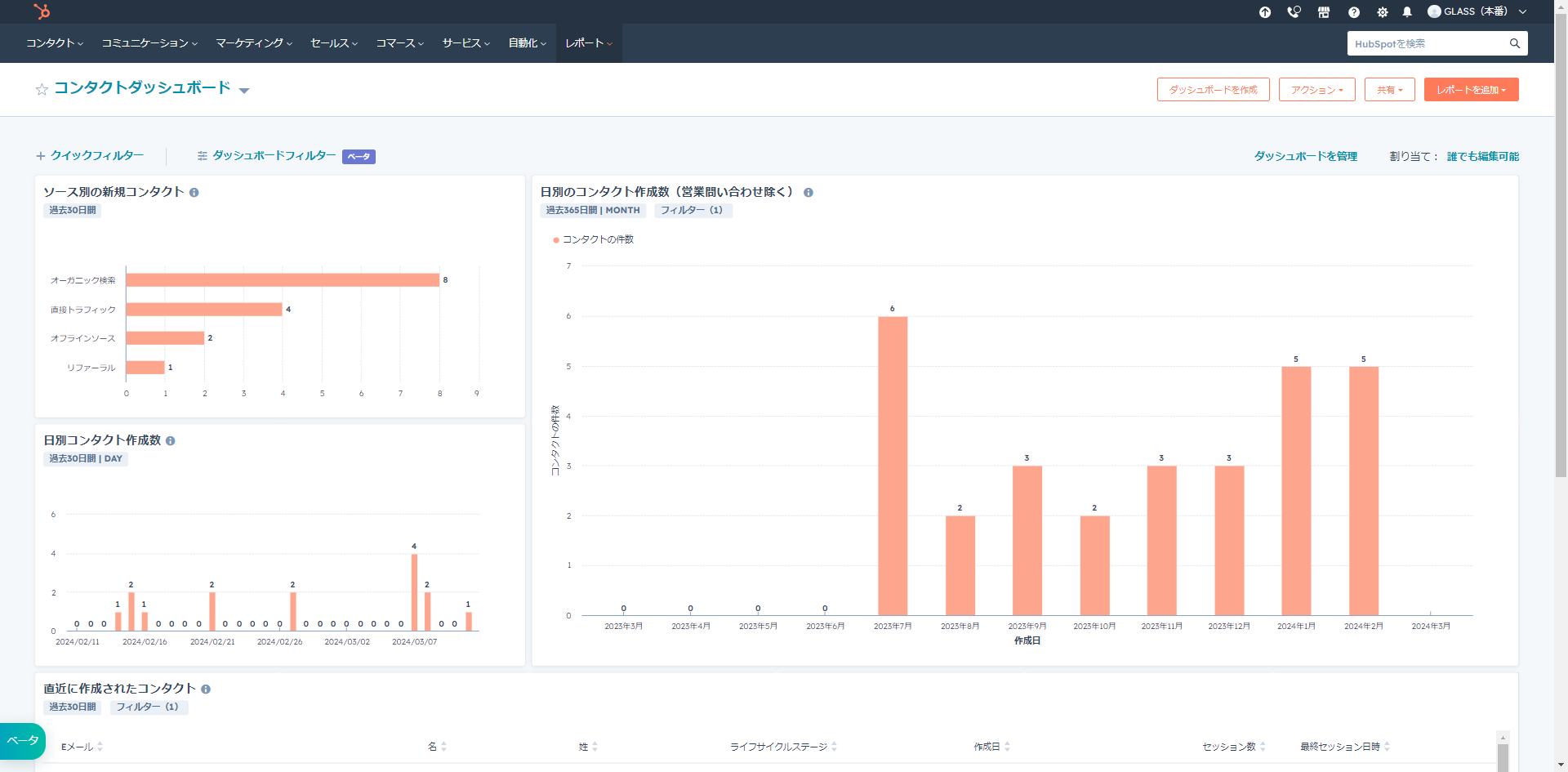Expand the アクション dropdown

point(1316,89)
